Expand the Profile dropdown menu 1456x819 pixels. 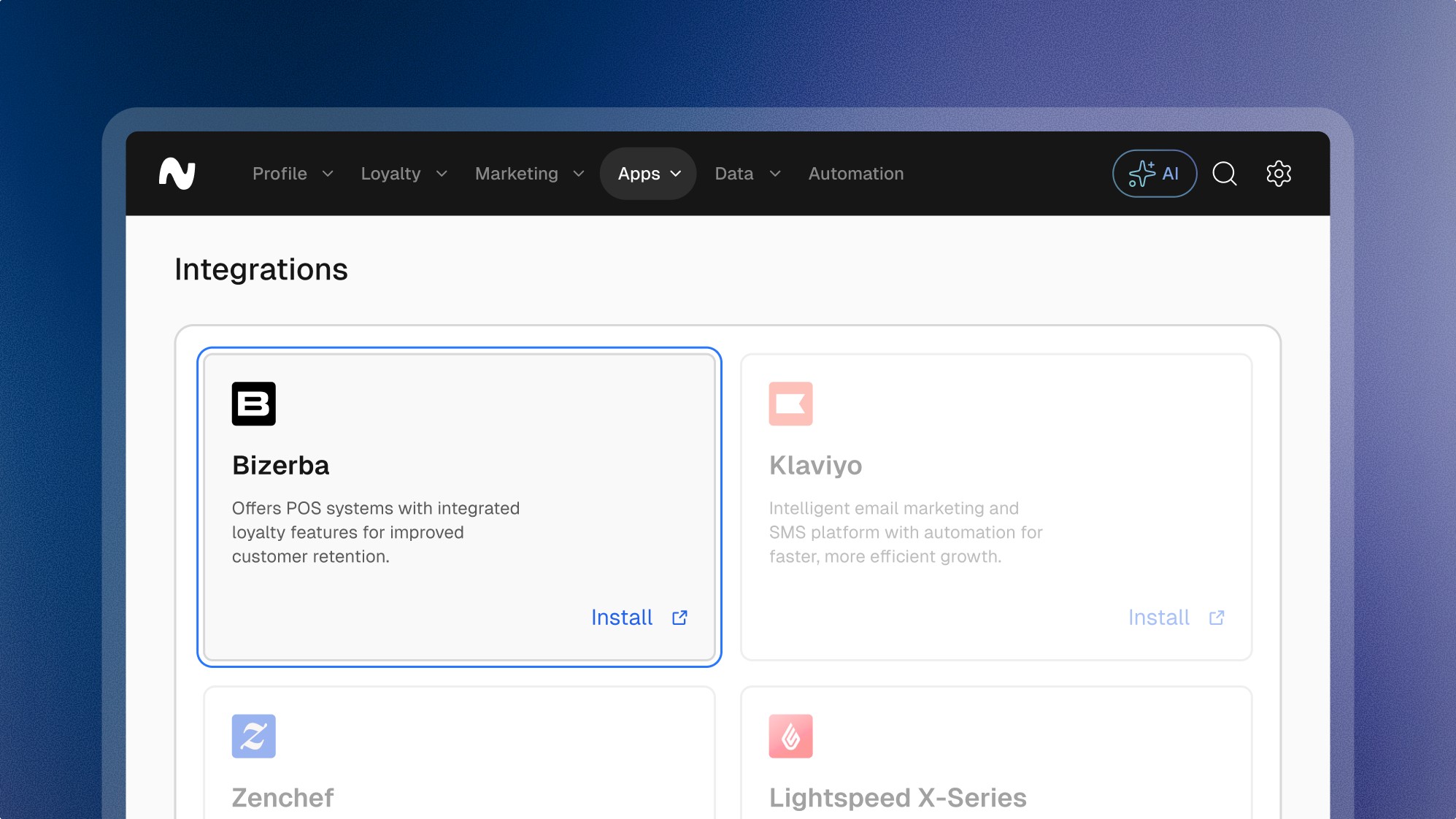pyautogui.click(x=293, y=174)
